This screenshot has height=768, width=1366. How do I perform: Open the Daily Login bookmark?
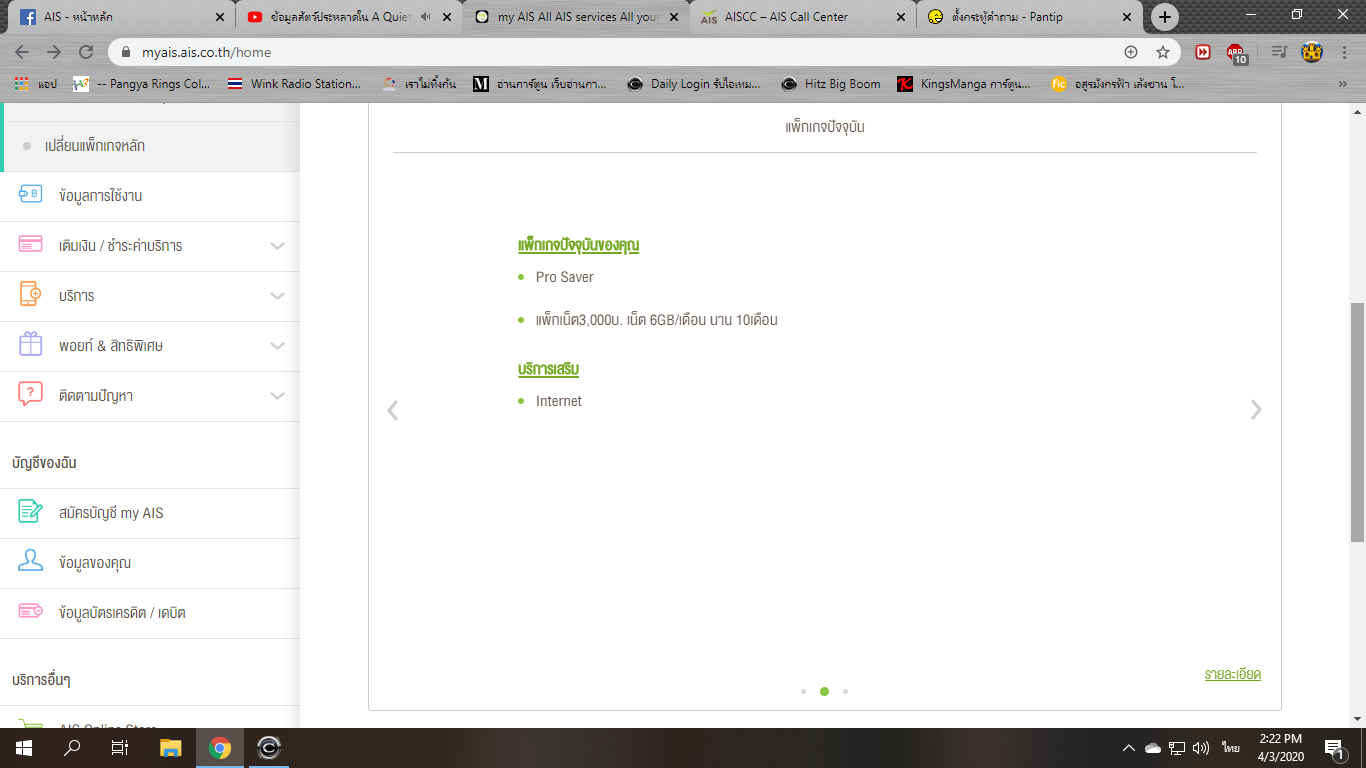click(x=694, y=84)
